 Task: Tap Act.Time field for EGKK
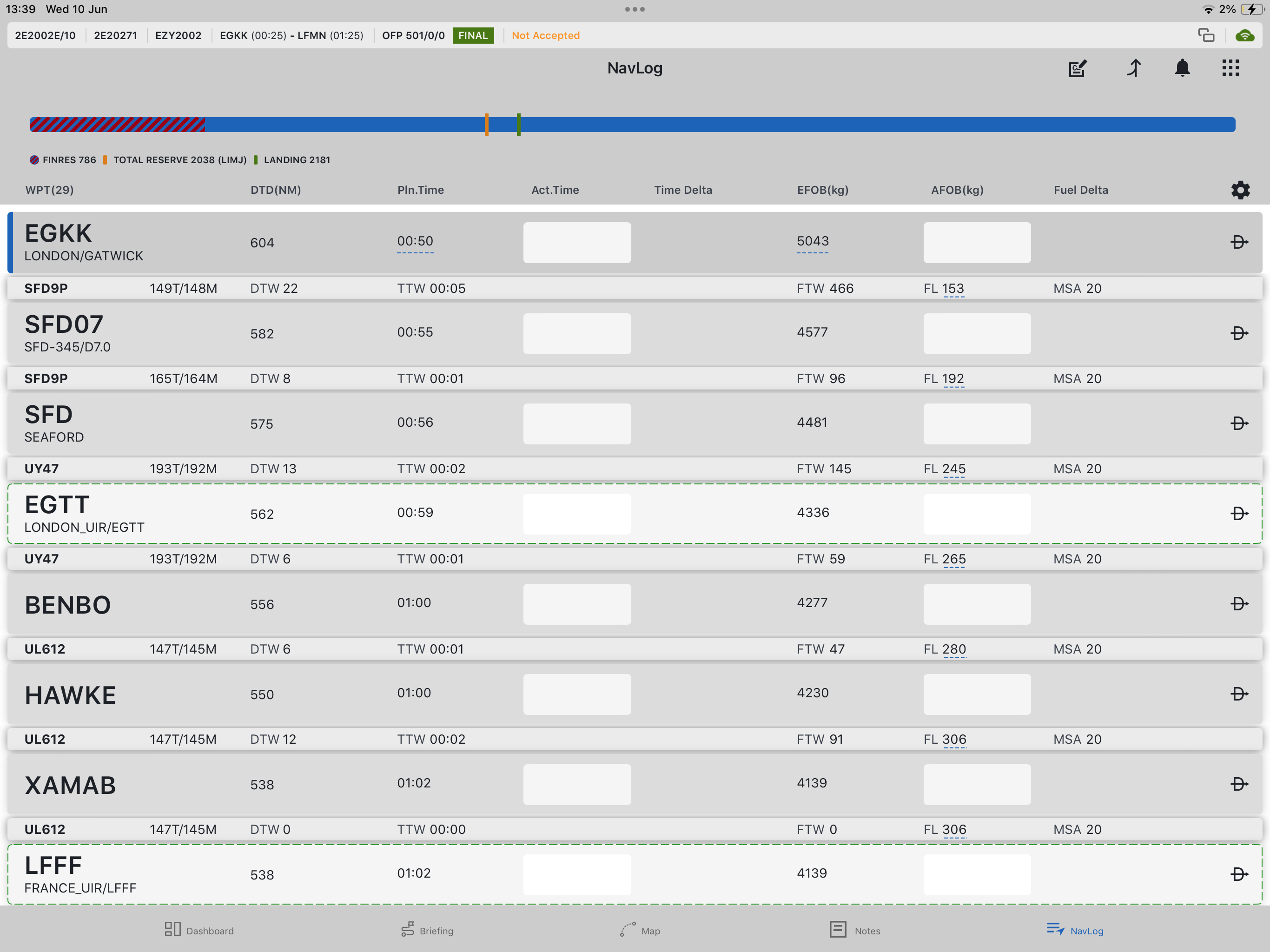(x=577, y=242)
